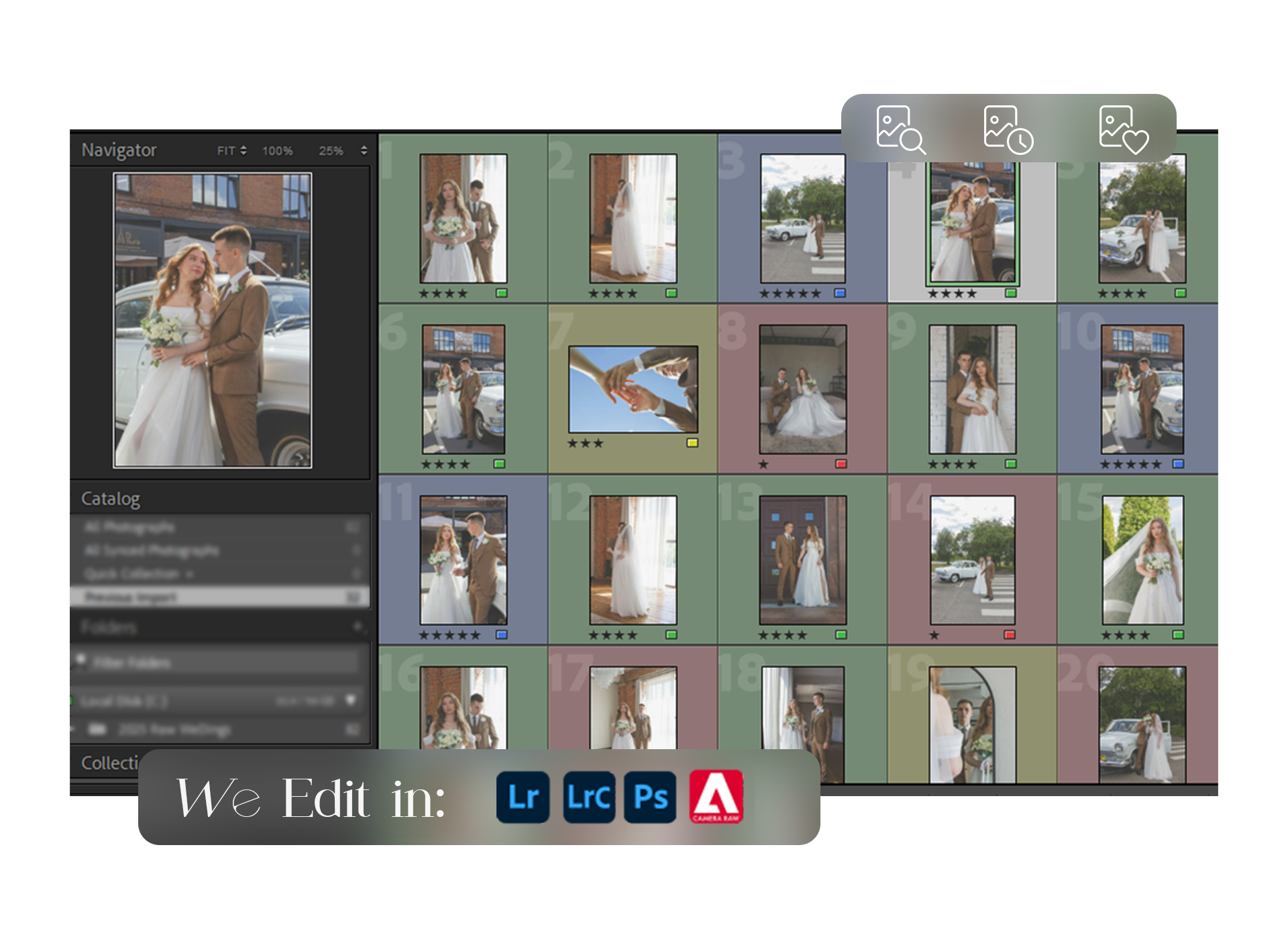This screenshot has height=939, width=1288.
Task: Click the Lightroom Lr icon
Action: click(x=523, y=797)
